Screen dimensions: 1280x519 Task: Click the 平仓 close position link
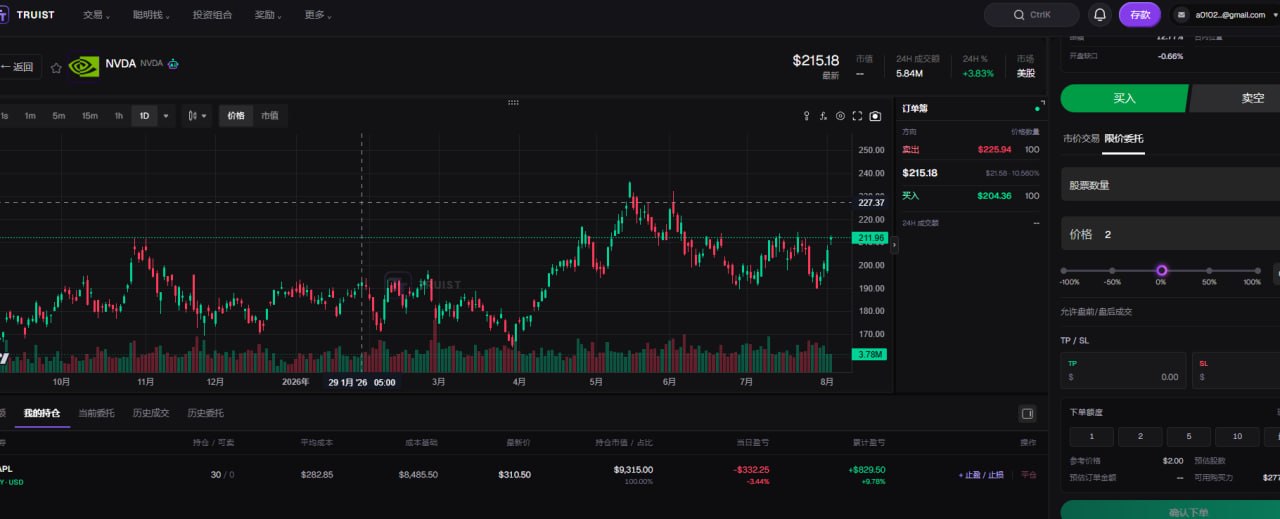tap(1028, 475)
